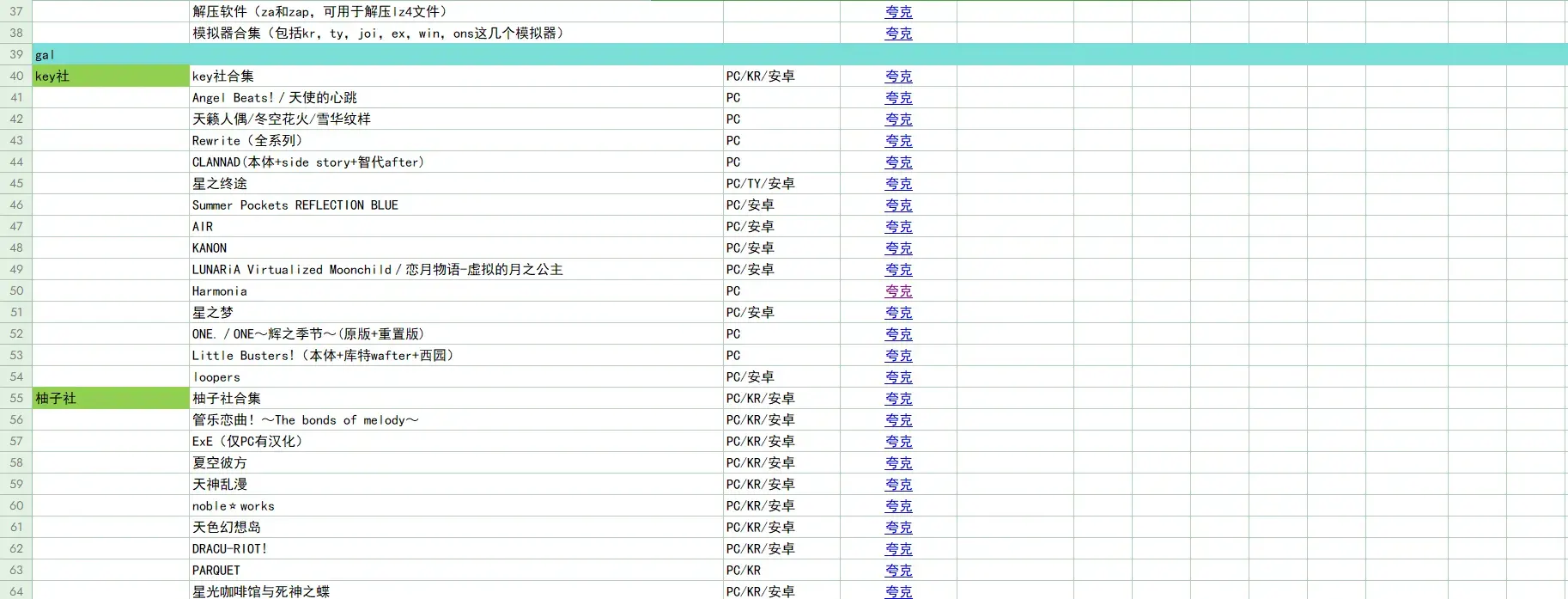The width and height of the screenshot is (1568, 599).
Task: Select the green 柚子社 category cell
Action: click(111, 398)
